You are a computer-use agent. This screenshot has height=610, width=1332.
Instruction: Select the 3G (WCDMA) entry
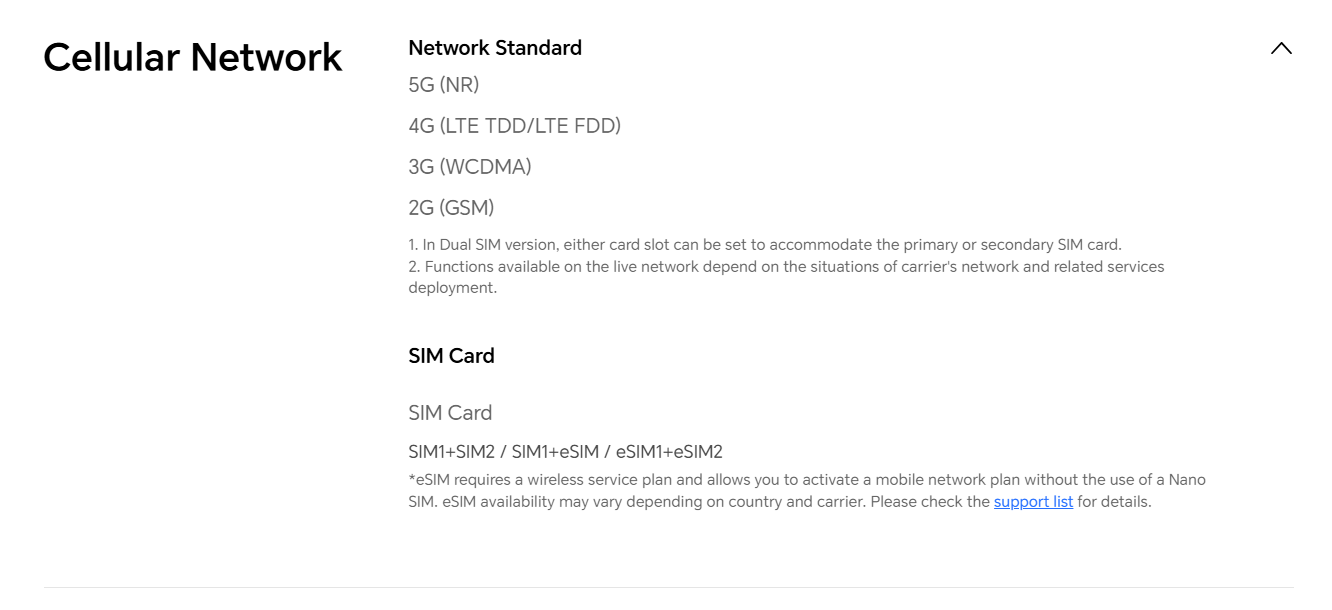[x=469, y=167]
